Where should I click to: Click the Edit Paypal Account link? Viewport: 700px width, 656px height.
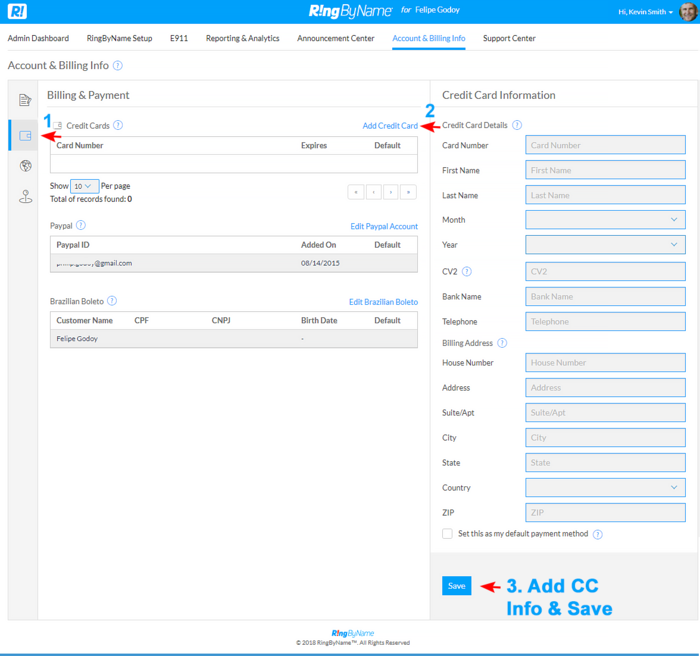(x=384, y=226)
